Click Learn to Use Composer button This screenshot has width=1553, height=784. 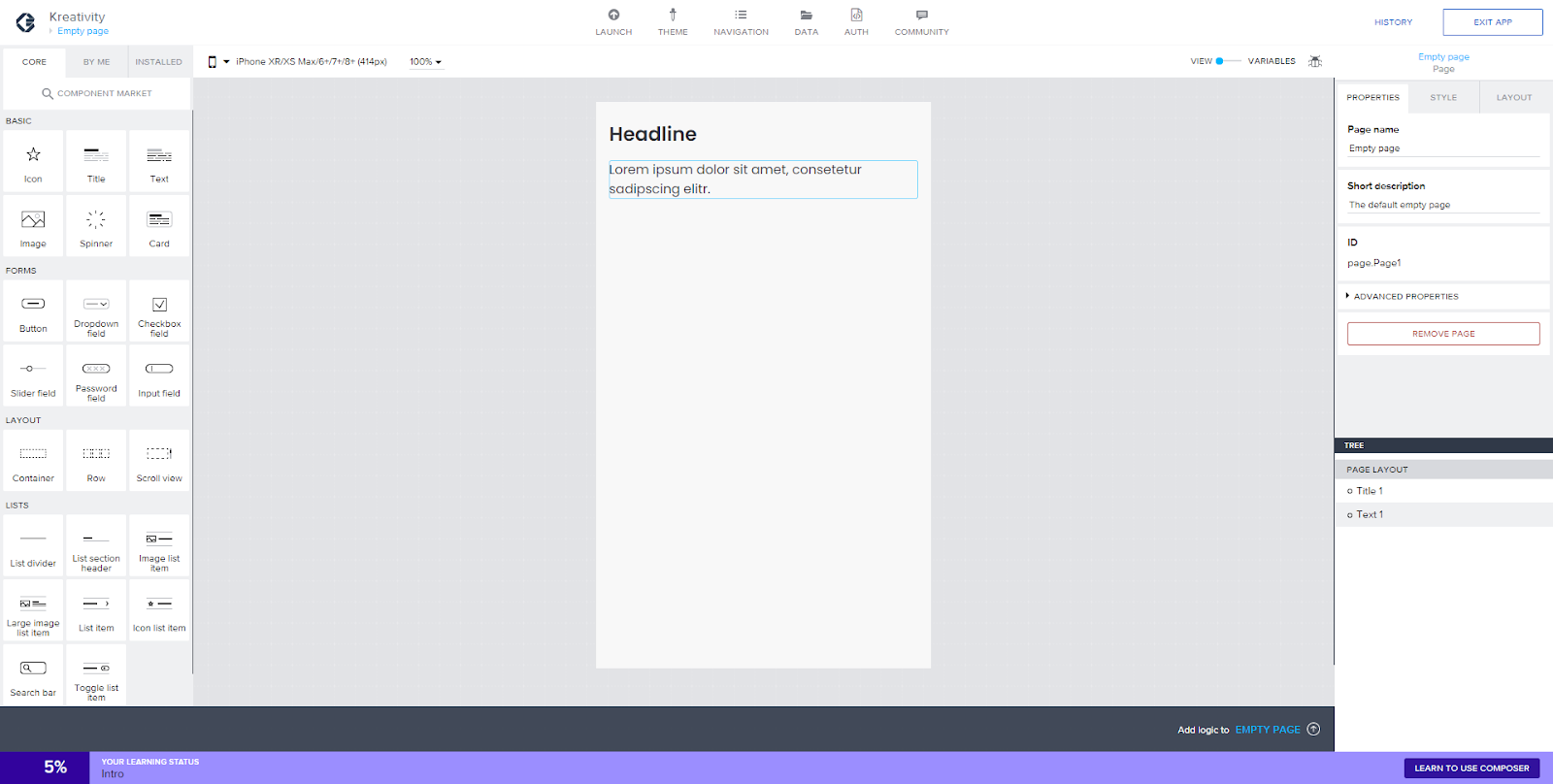[x=1471, y=768]
